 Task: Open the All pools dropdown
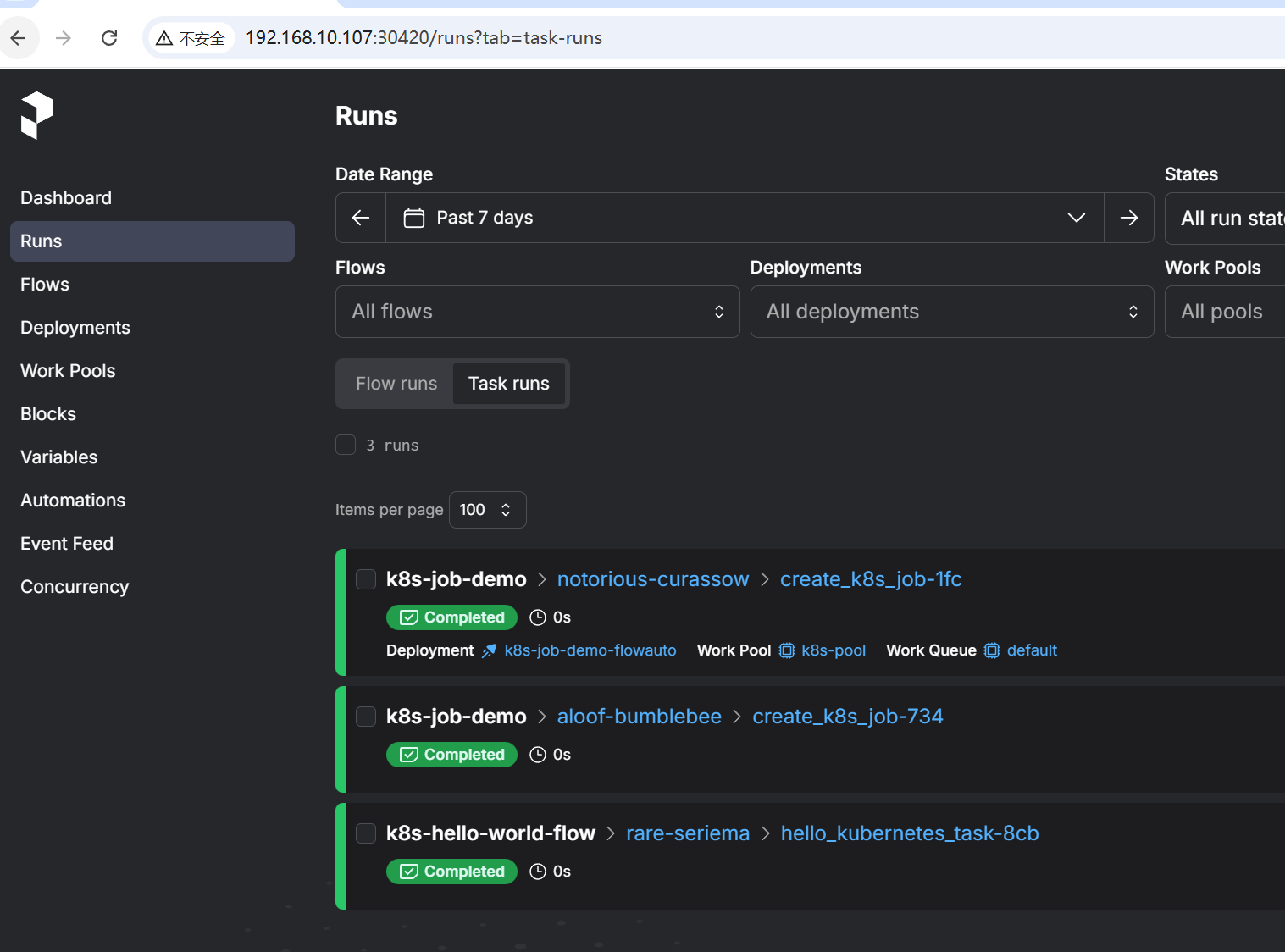click(1225, 312)
